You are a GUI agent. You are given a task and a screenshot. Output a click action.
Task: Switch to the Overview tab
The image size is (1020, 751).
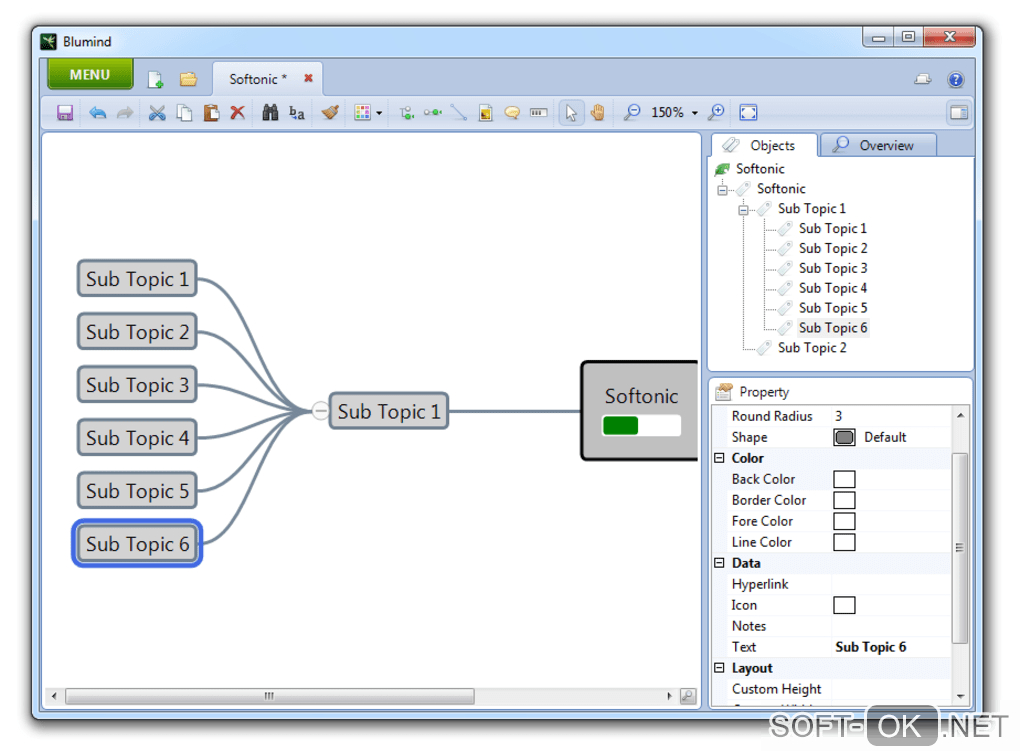click(x=879, y=145)
